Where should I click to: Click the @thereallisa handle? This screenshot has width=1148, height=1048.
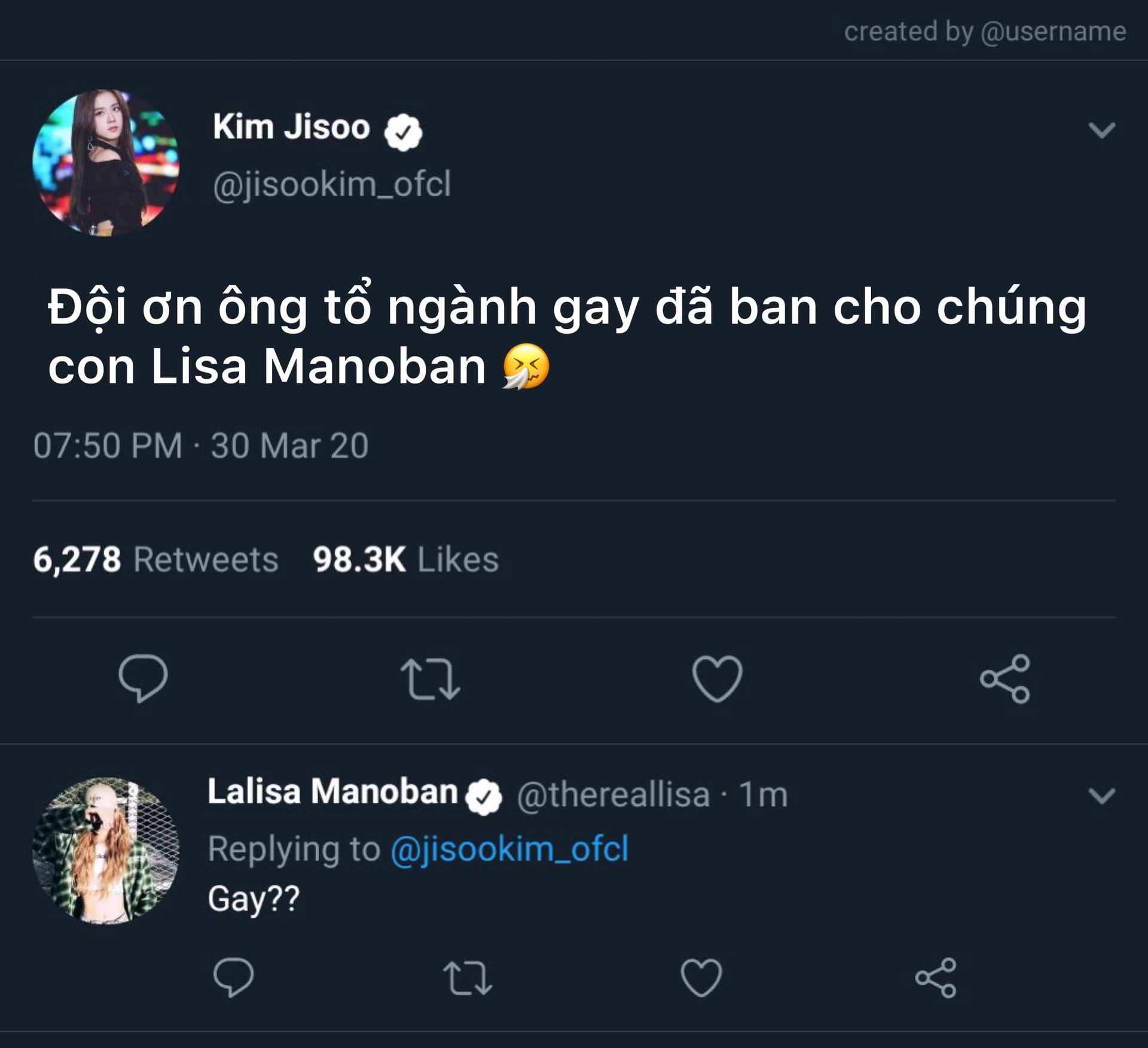[x=613, y=795]
